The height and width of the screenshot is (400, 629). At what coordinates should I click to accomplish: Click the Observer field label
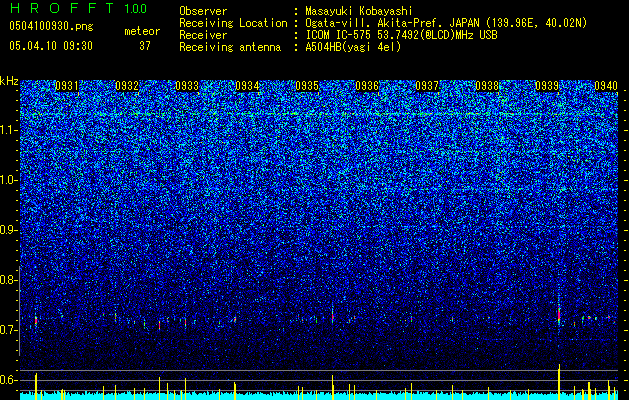[x=203, y=11]
